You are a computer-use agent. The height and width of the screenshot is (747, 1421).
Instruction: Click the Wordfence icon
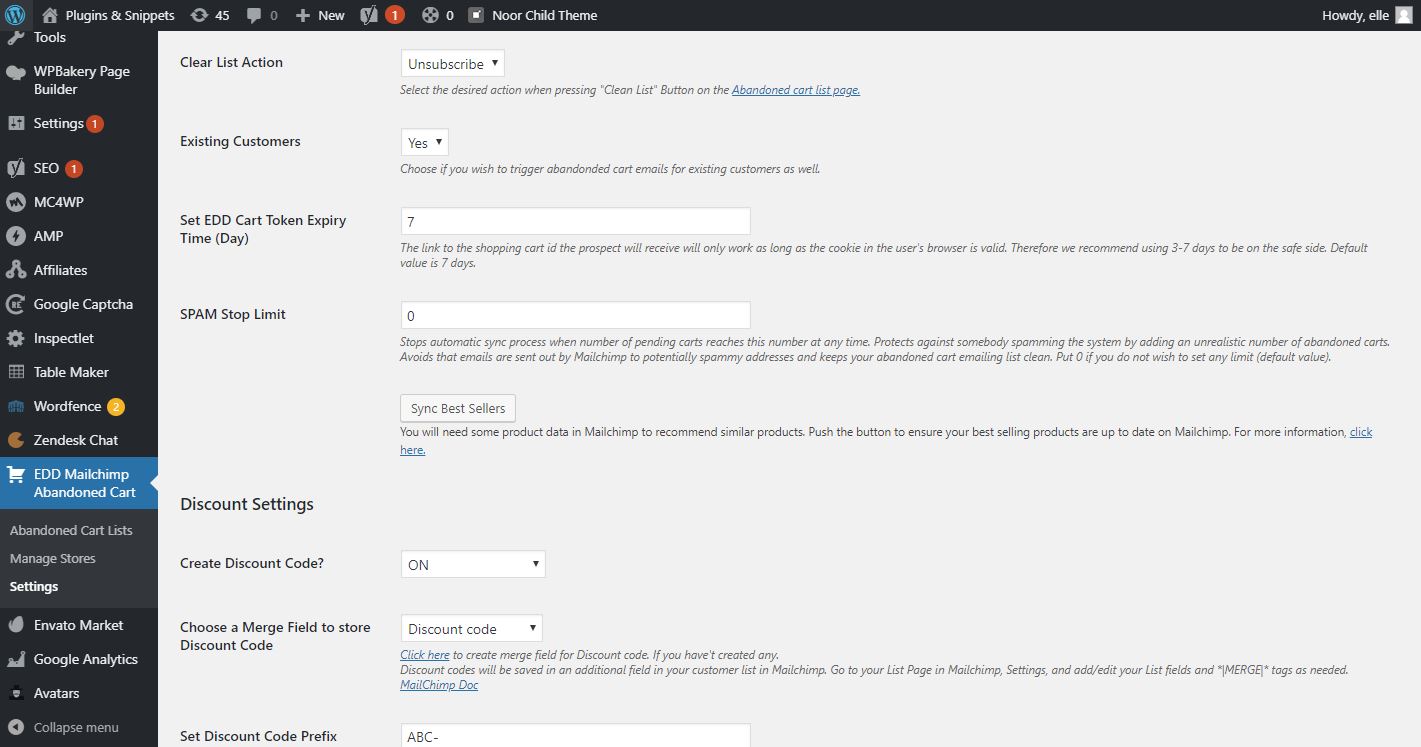15,406
